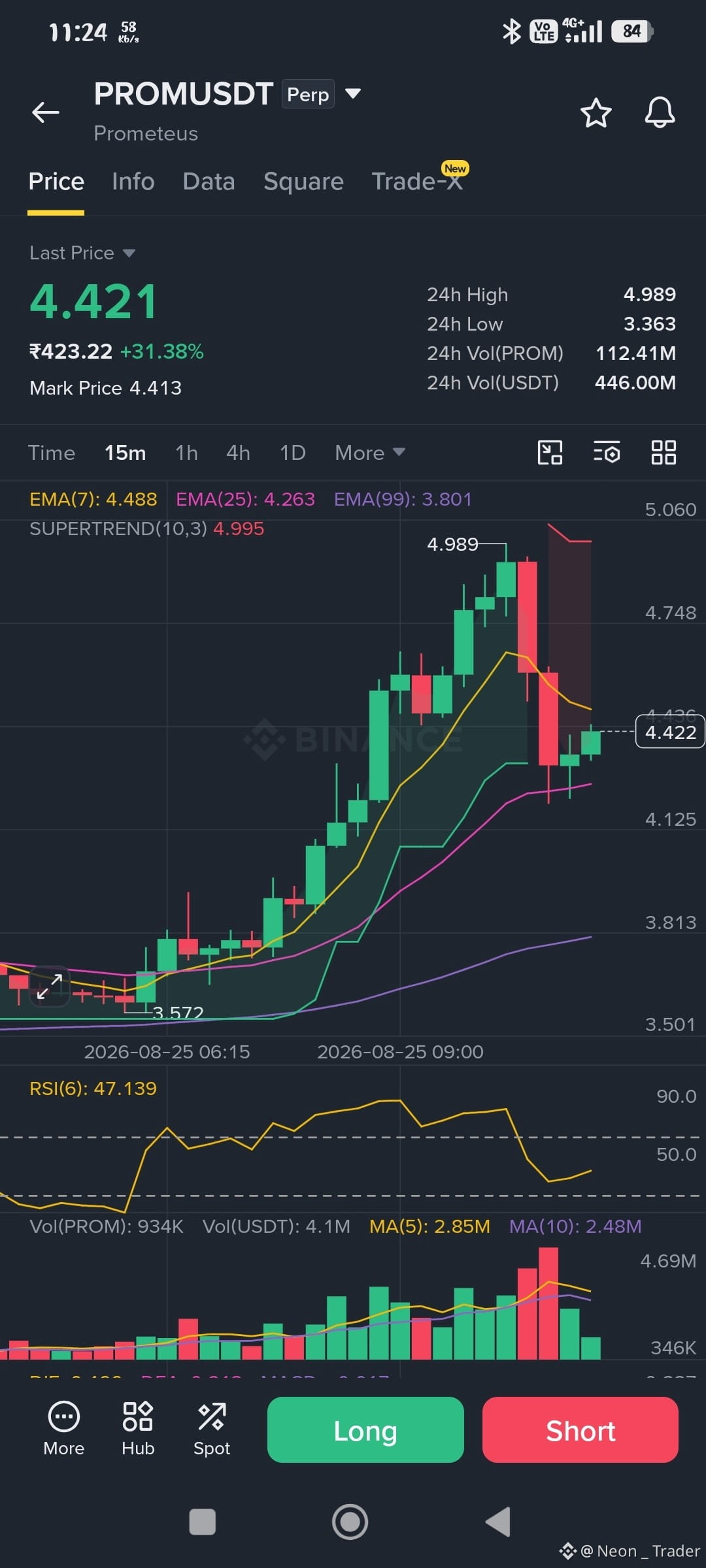Tap the 24h Vol(USDT) 446.00M value

635,383
